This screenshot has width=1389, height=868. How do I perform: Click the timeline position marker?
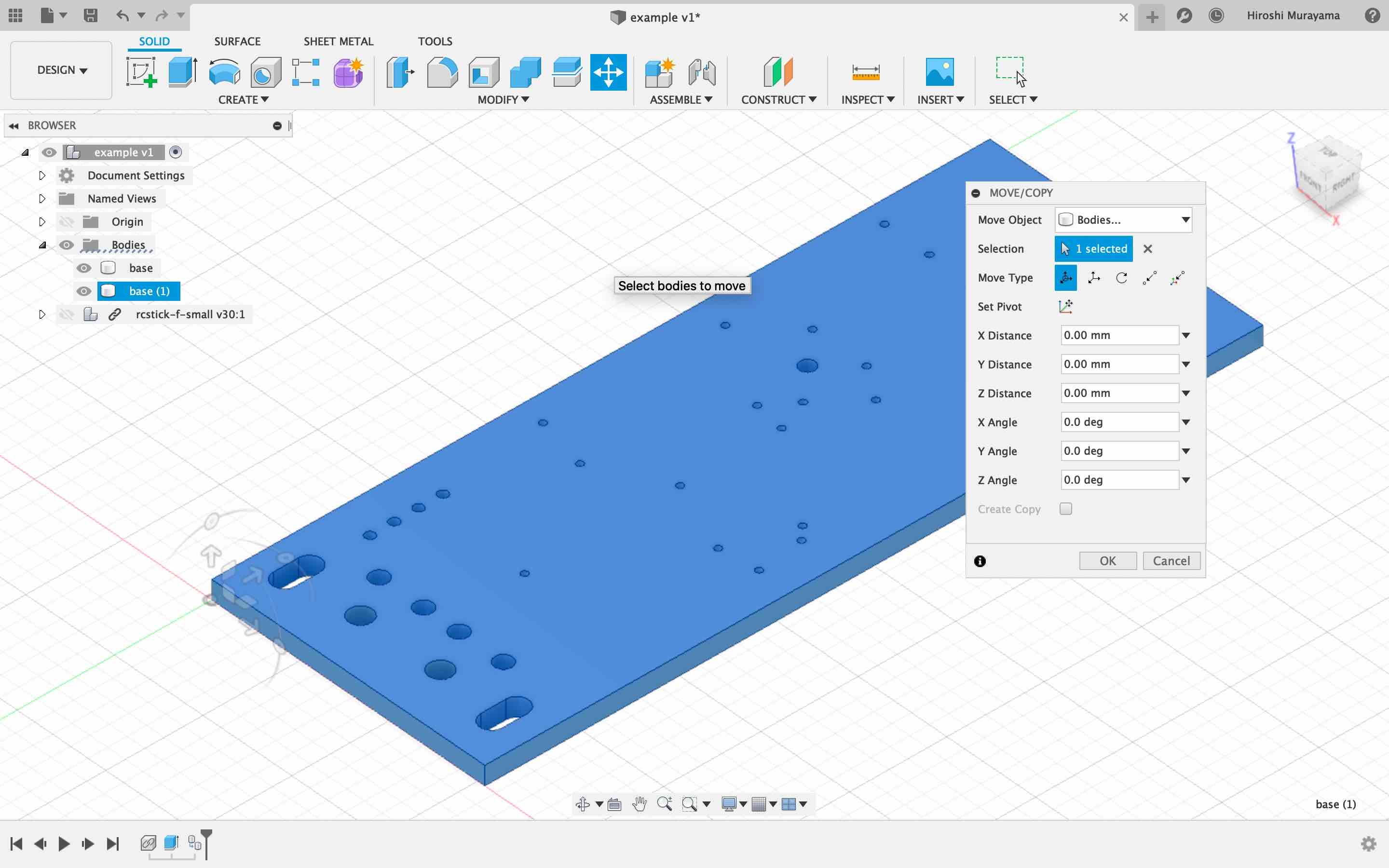pos(206,844)
